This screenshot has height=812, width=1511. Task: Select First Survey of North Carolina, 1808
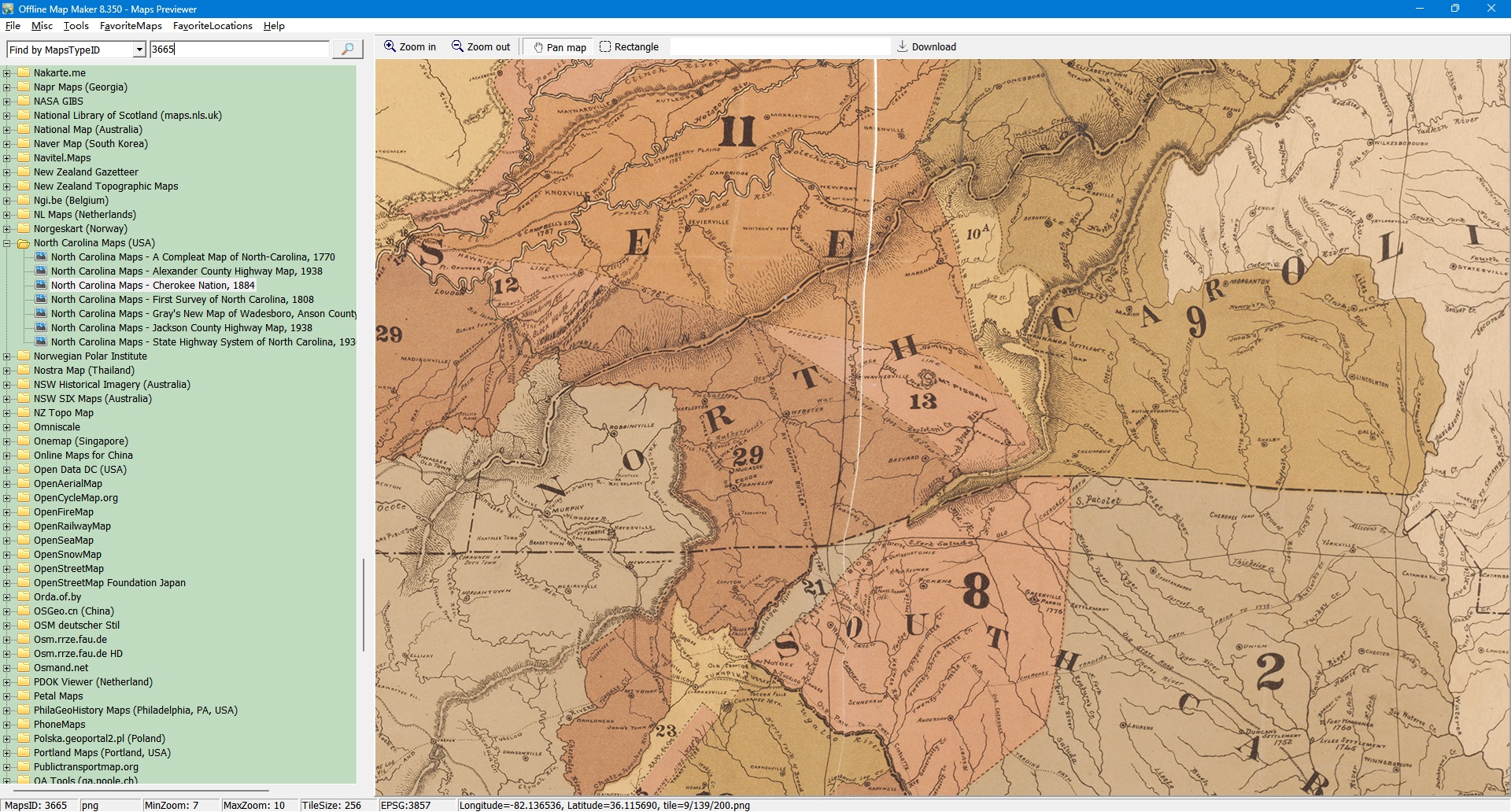(182, 300)
